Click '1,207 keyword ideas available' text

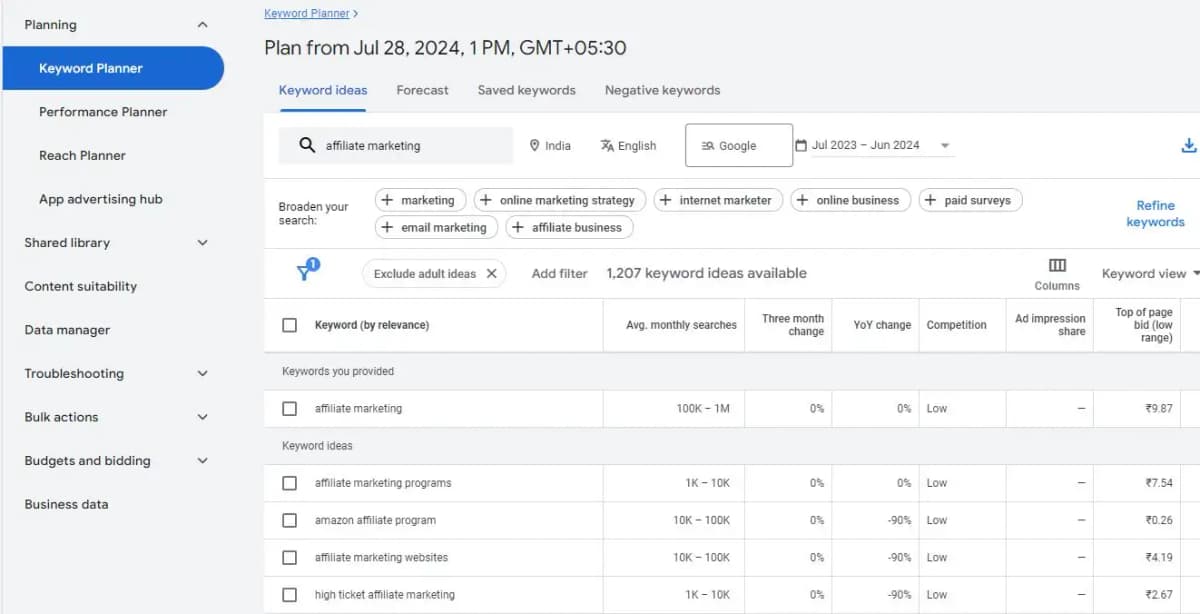(x=706, y=273)
